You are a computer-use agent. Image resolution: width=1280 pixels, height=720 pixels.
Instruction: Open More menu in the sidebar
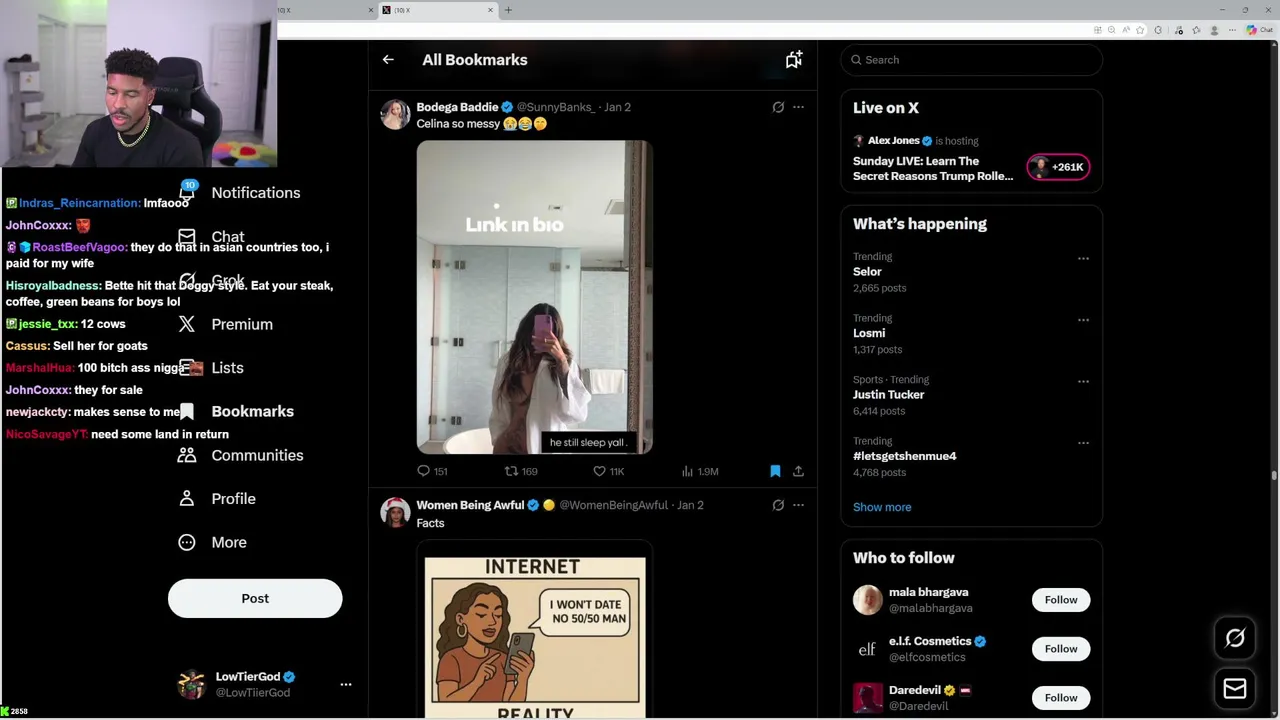tap(213, 542)
